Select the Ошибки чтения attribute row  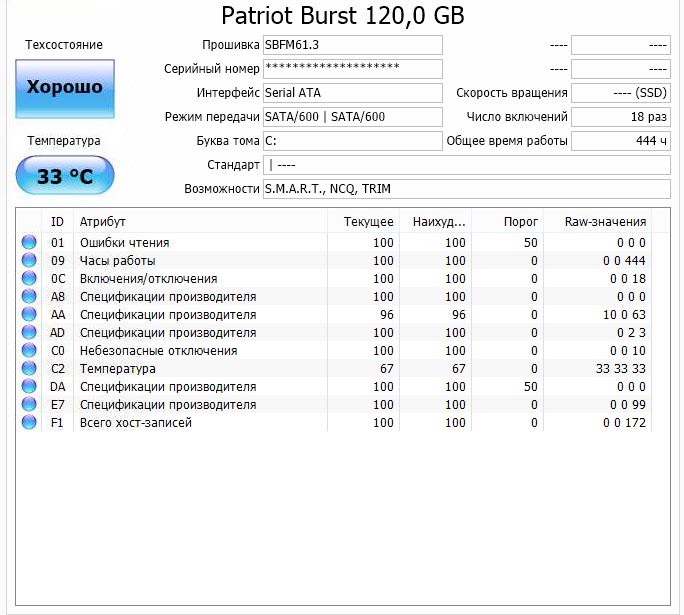coord(336,243)
